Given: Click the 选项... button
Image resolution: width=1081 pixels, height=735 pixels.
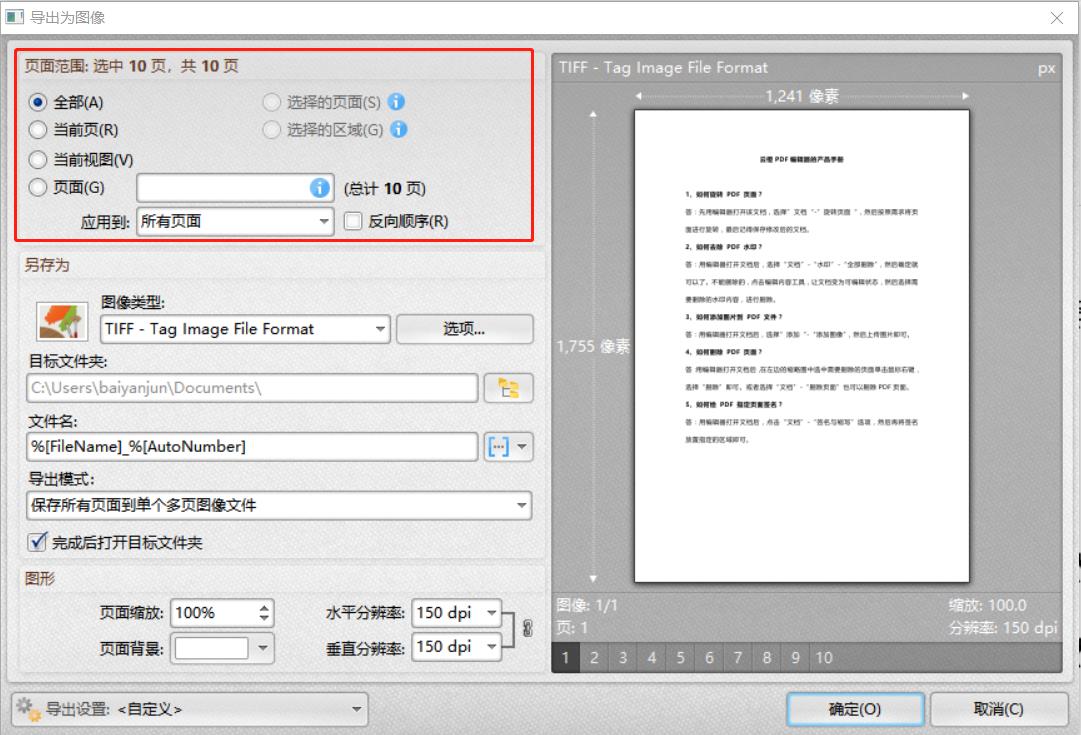Looking at the screenshot, I should click(x=464, y=329).
